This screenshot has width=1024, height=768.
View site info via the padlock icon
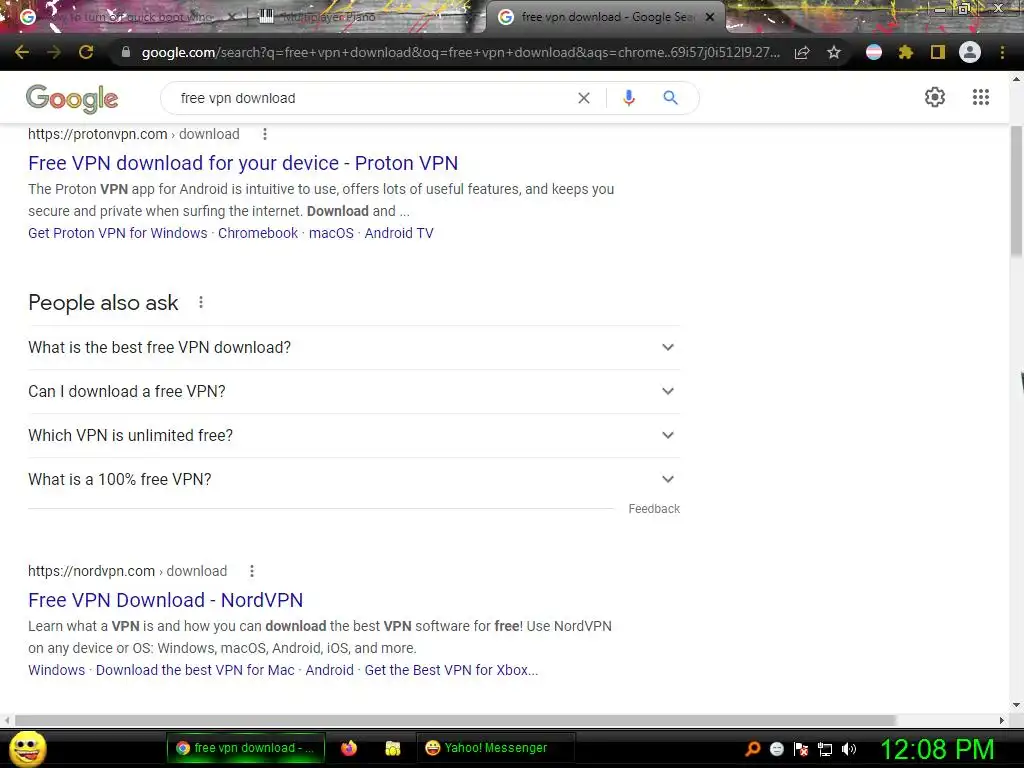pos(126,52)
